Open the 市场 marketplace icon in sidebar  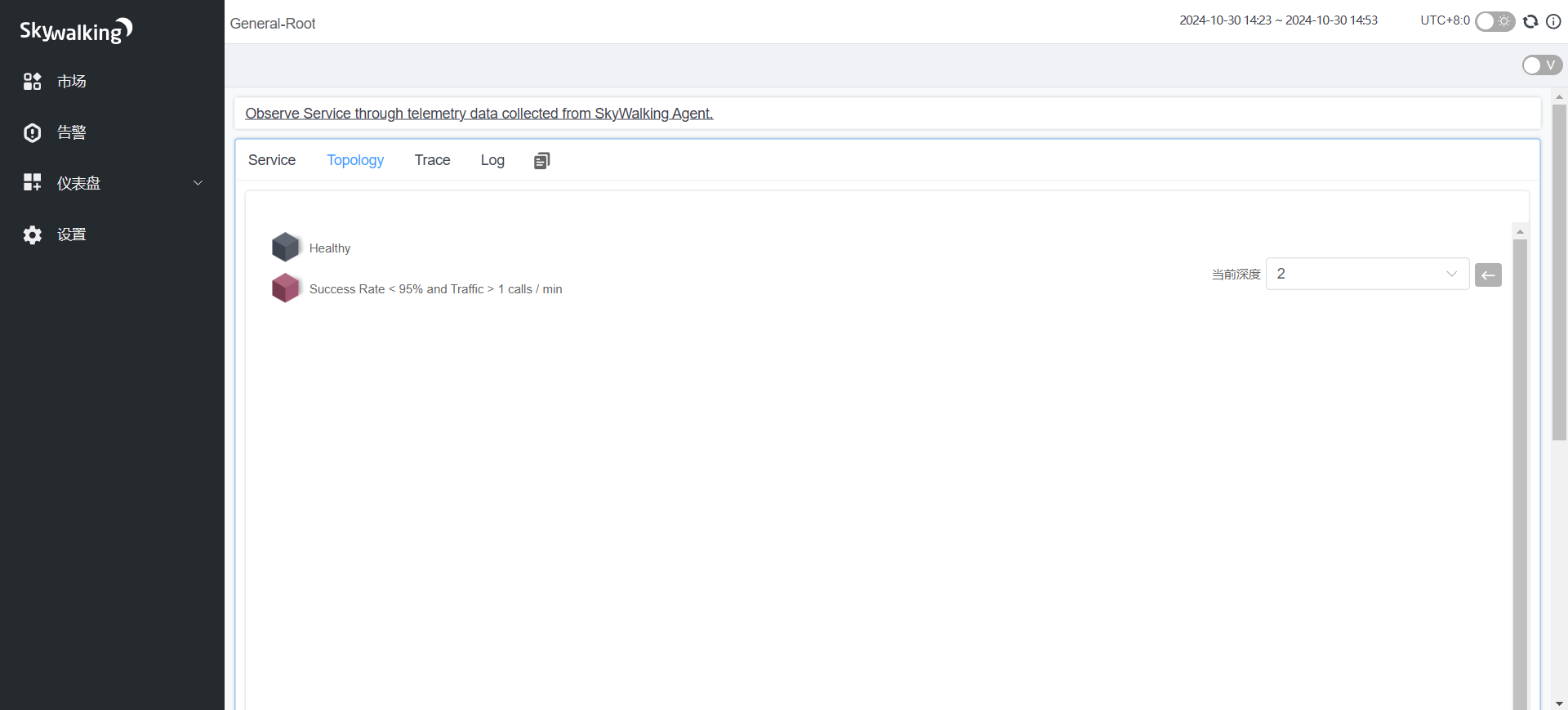[32, 81]
